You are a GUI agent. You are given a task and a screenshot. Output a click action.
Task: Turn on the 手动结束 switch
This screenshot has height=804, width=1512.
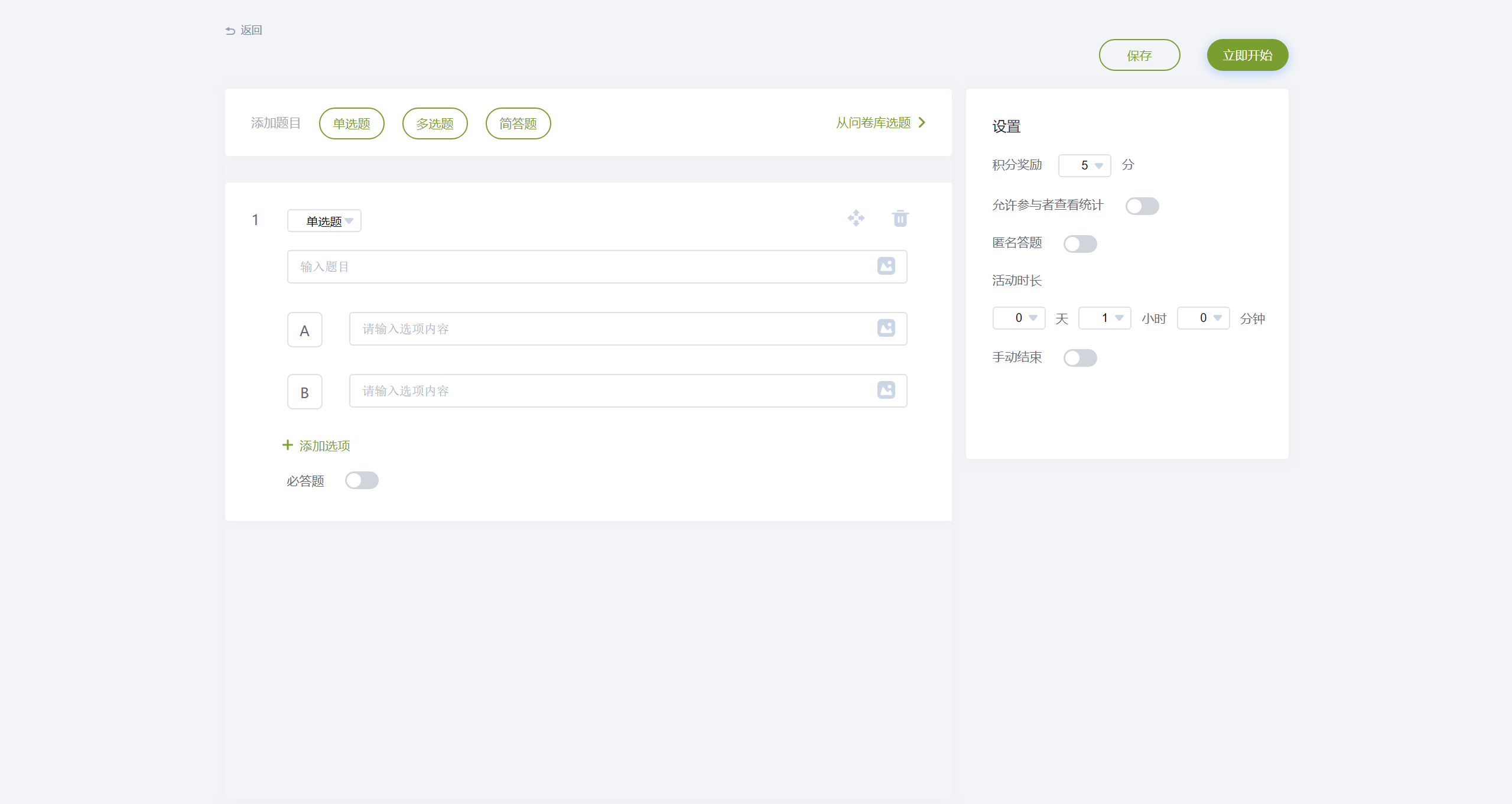(x=1079, y=357)
